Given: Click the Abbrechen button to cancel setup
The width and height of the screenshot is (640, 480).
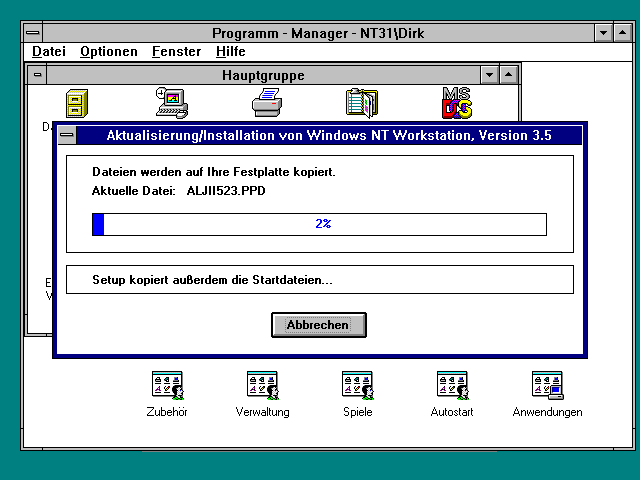Looking at the screenshot, I should tap(319, 325).
